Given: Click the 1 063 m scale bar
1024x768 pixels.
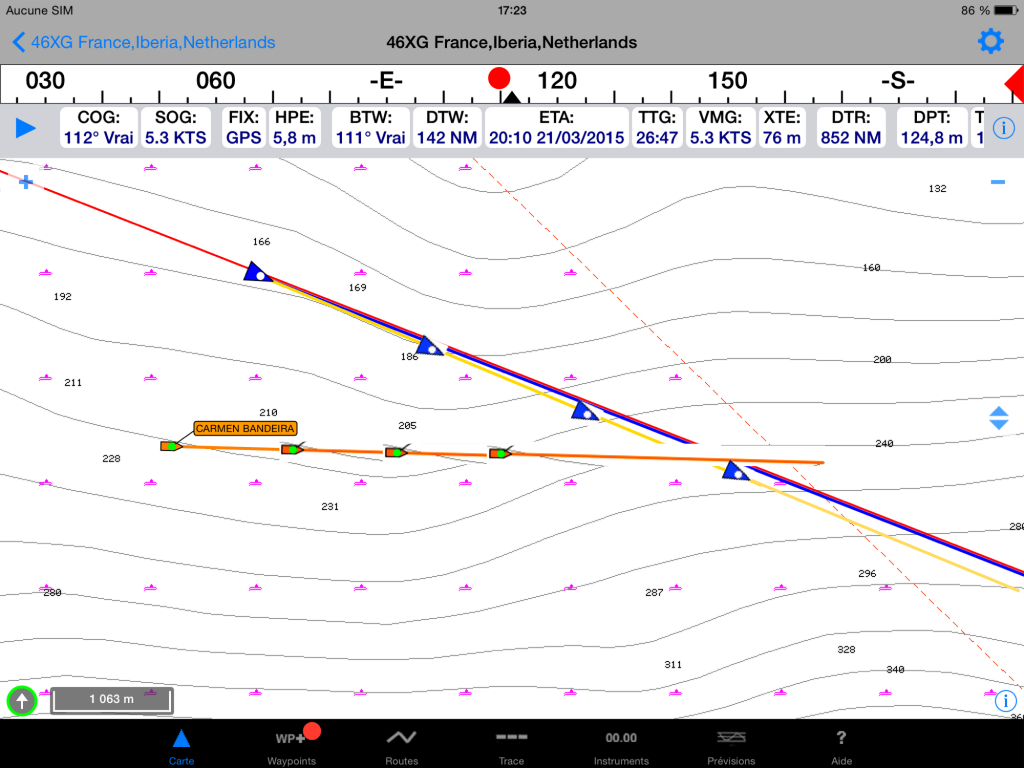Looking at the screenshot, I should [112, 699].
